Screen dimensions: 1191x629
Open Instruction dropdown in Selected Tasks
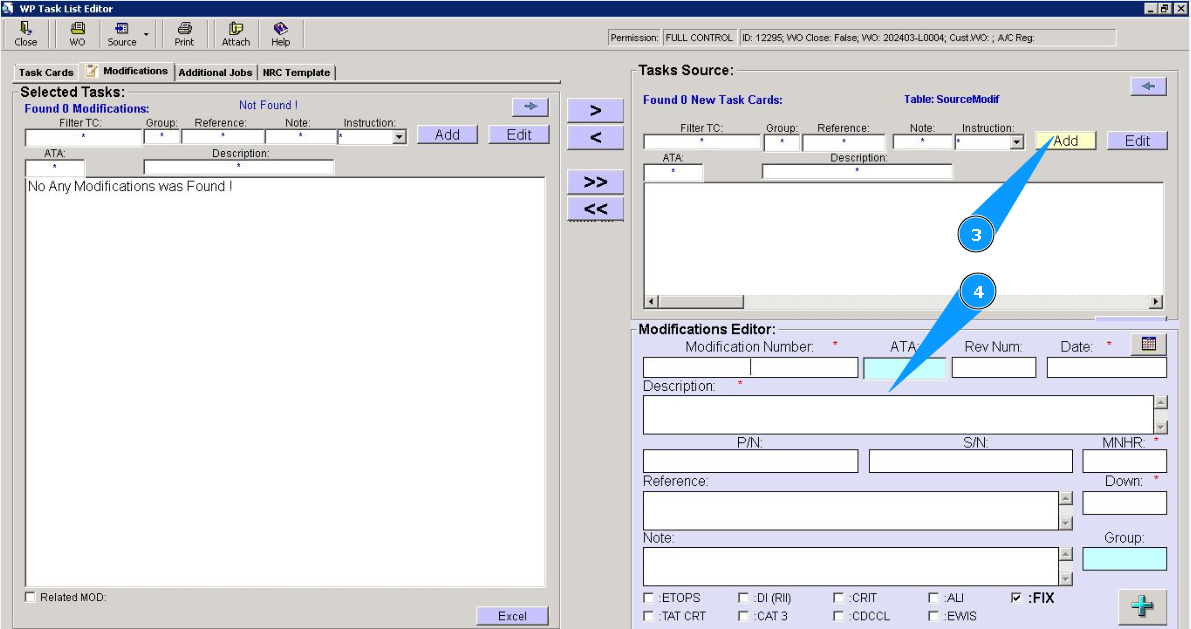tap(399, 137)
